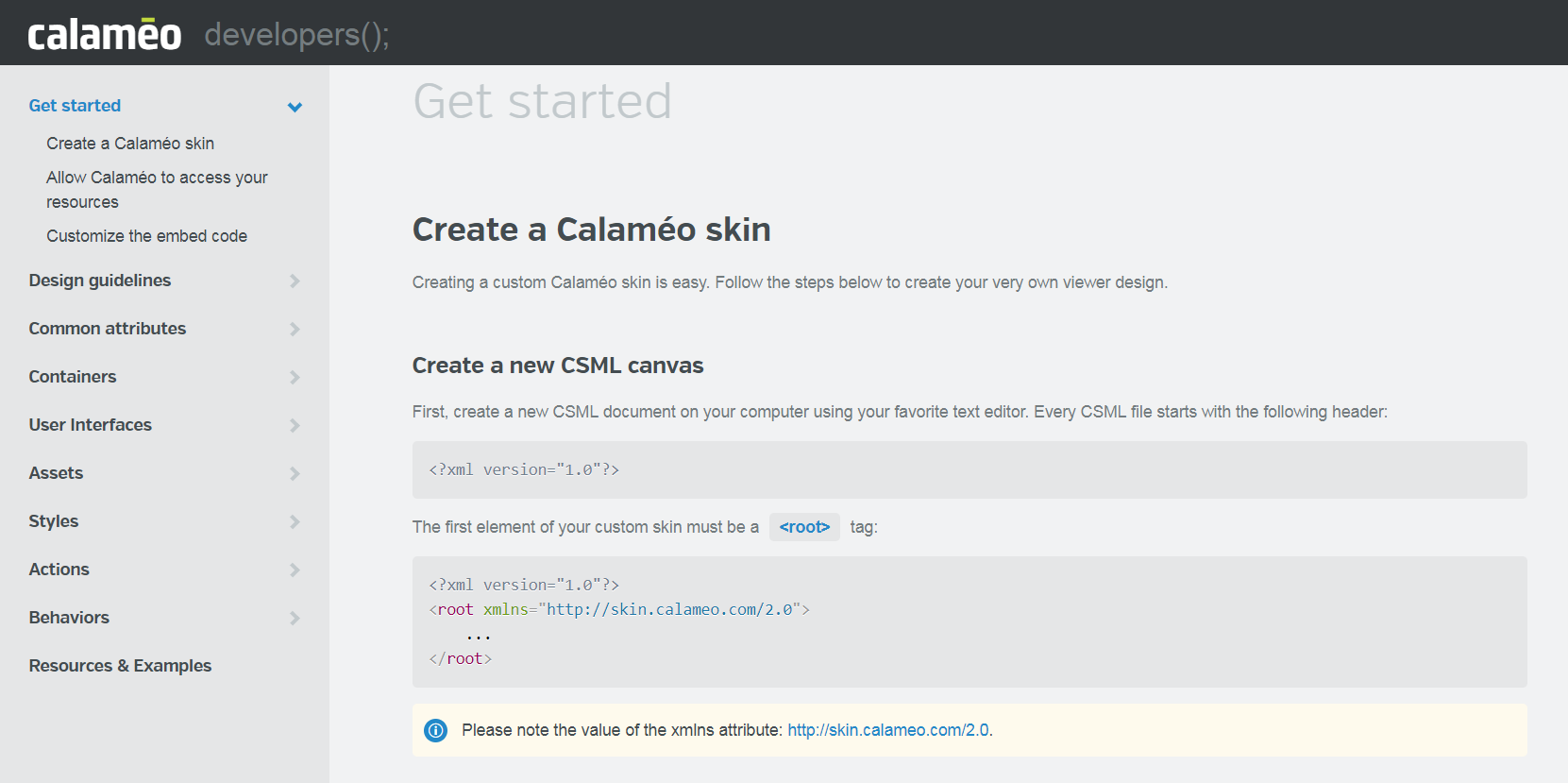Click the closing </root> code line
The height and width of the screenshot is (783, 1568).
461,658
